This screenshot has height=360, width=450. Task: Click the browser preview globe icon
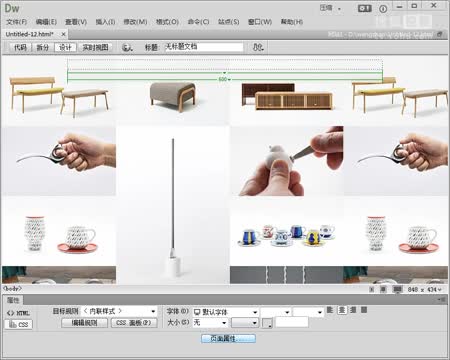click(x=127, y=47)
